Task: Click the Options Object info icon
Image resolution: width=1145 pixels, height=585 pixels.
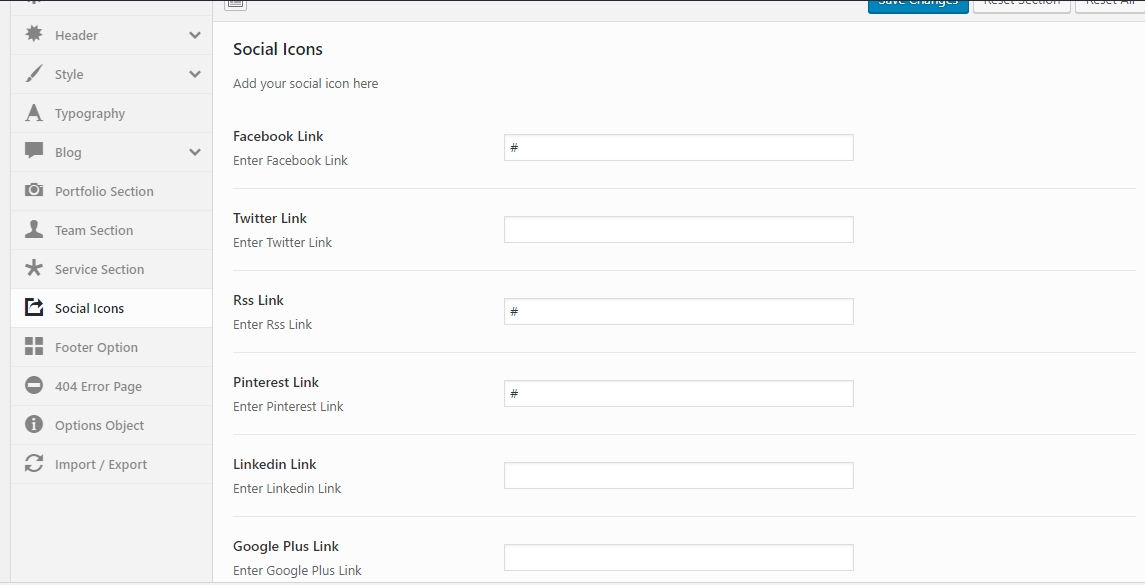Action: click(x=34, y=424)
